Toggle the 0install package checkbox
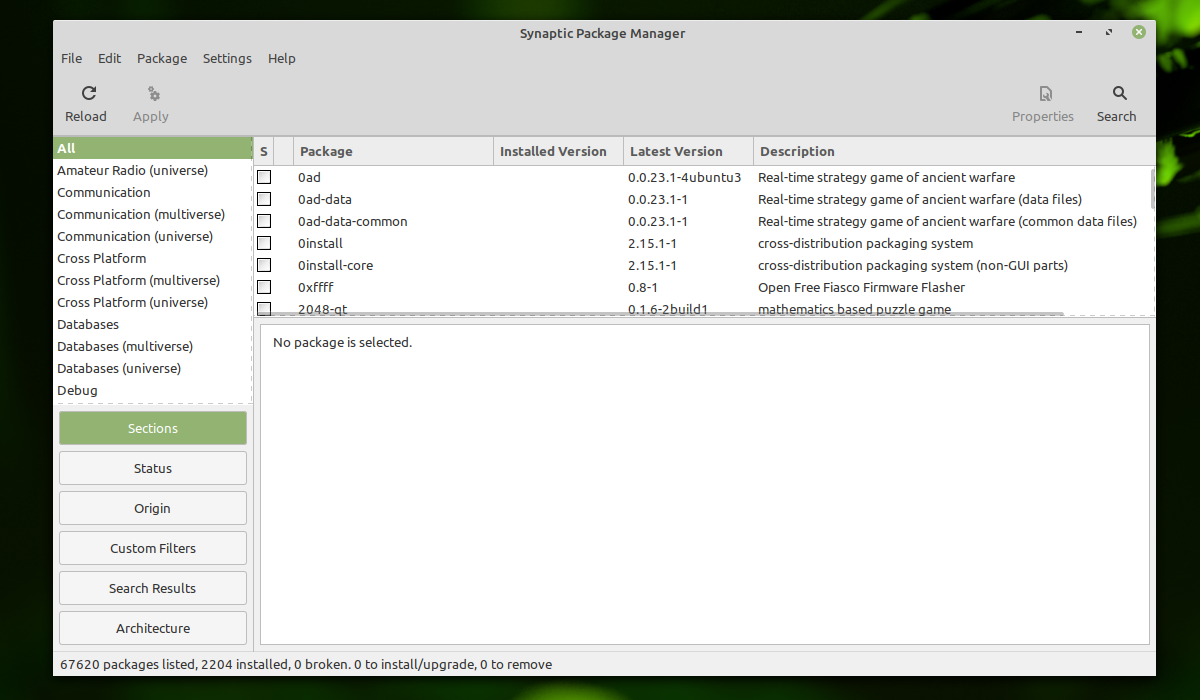This screenshot has width=1200, height=700. point(264,243)
